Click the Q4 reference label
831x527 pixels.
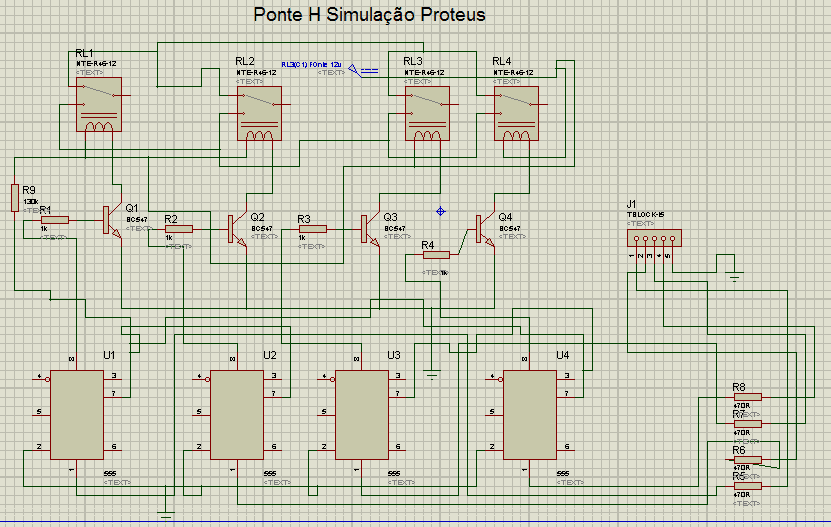coord(506,217)
